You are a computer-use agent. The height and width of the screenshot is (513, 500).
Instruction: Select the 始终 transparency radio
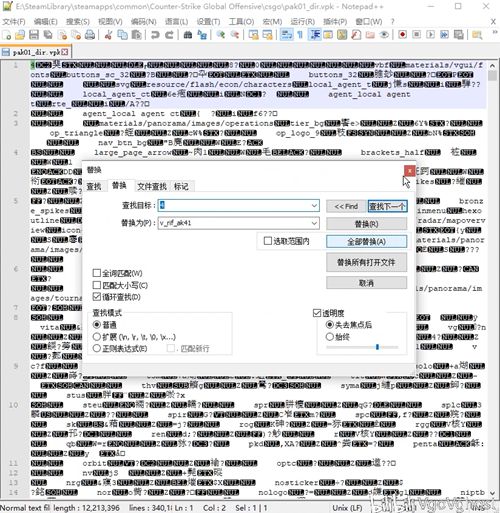pyautogui.click(x=329, y=337)
